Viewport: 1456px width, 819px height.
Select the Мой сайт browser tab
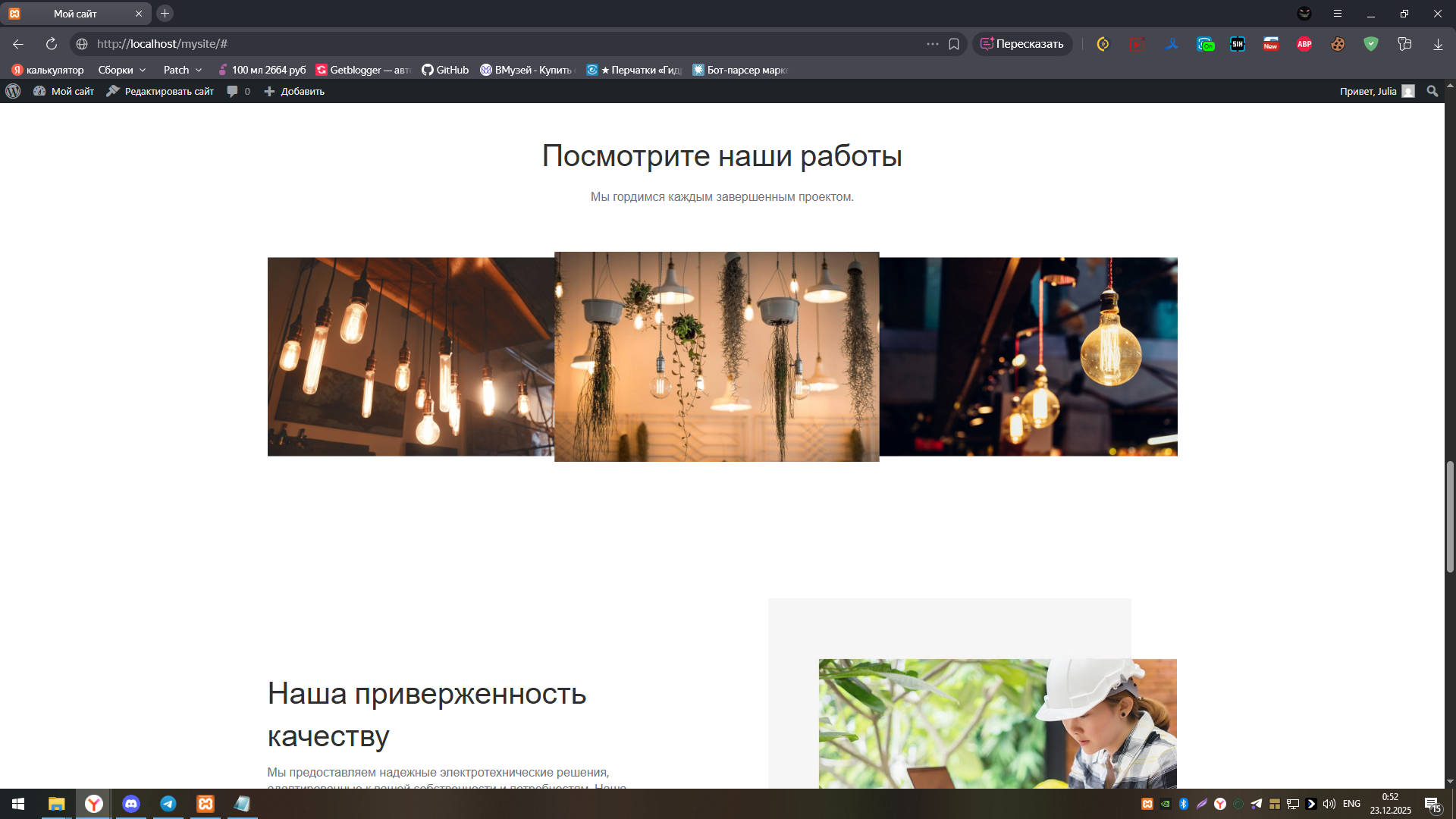[x=75, y=14]
